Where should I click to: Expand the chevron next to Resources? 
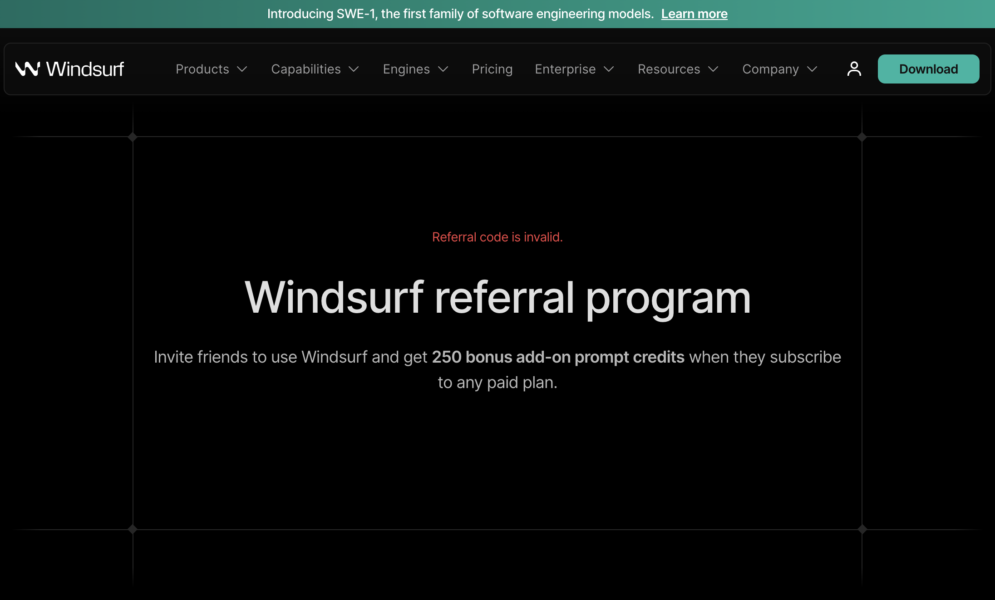[x=713, y=69]
